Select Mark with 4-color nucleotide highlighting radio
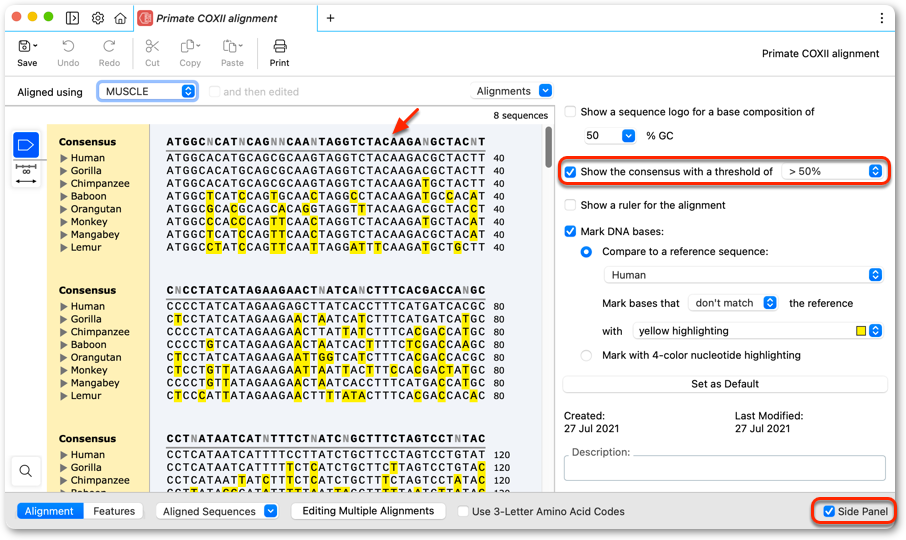Image resolution: width=906 pixels, height=540 pixels. coord(586,356)
